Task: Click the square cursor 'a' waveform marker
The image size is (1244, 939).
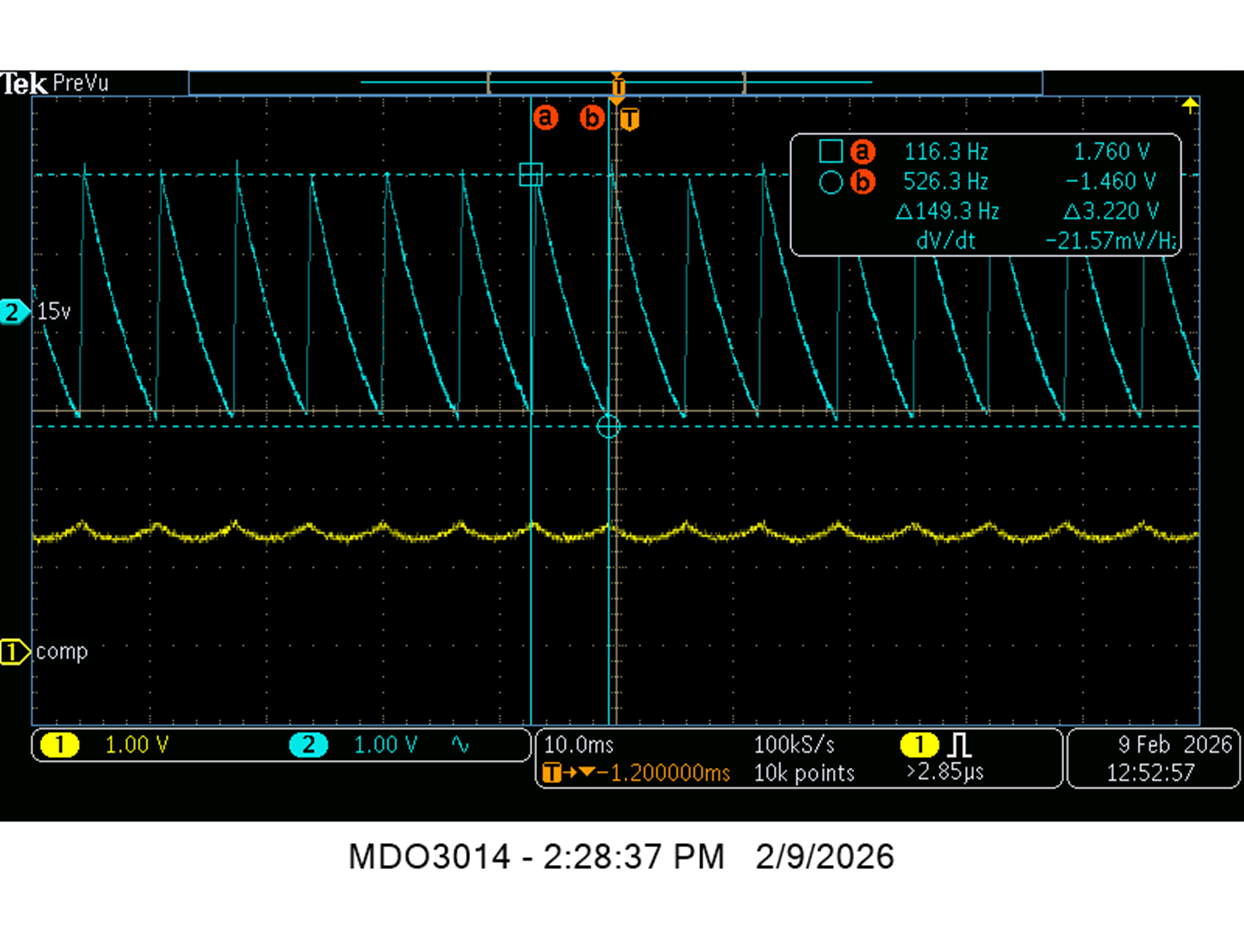Action: point(531,175)
